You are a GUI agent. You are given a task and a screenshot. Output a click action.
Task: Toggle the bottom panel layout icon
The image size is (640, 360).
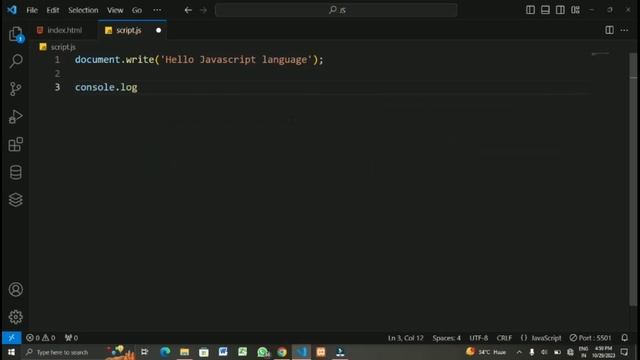point(545,10)
